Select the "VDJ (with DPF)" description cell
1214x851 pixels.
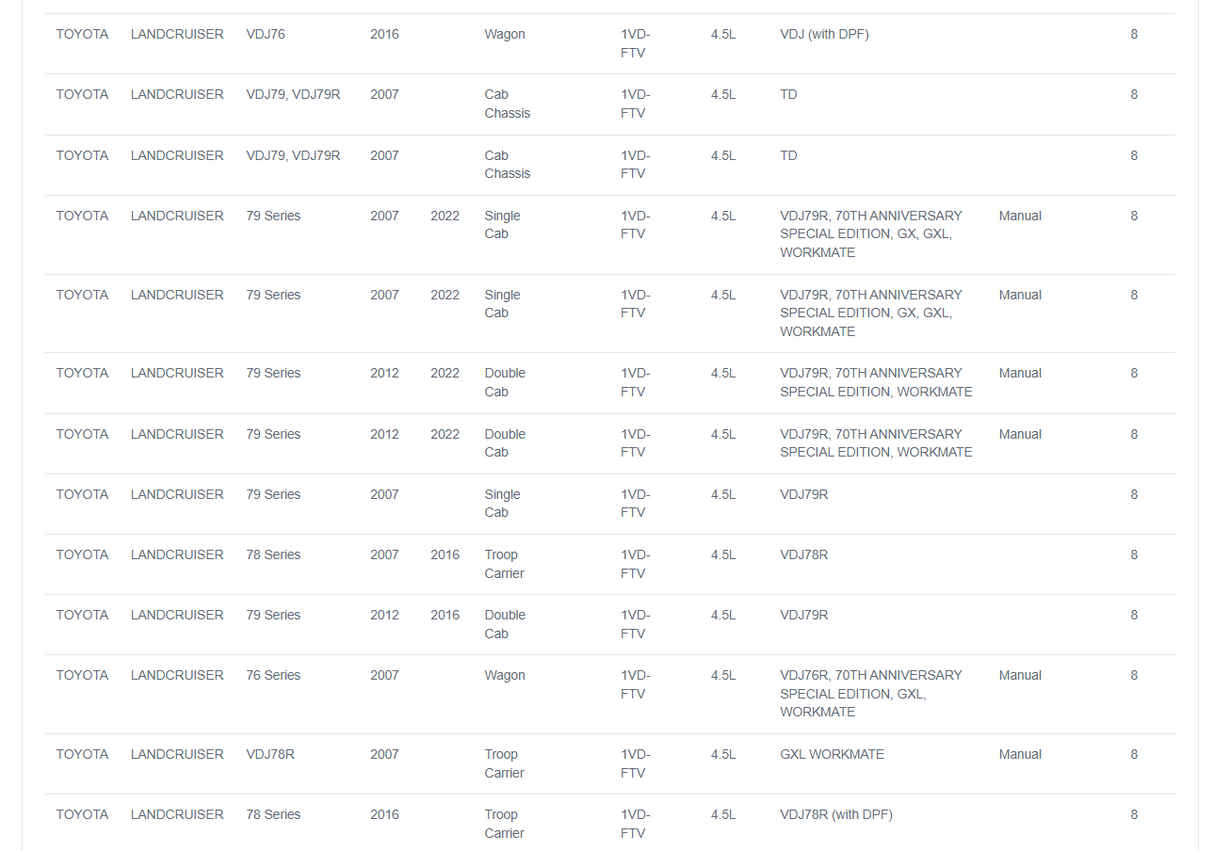coord(824,34)
